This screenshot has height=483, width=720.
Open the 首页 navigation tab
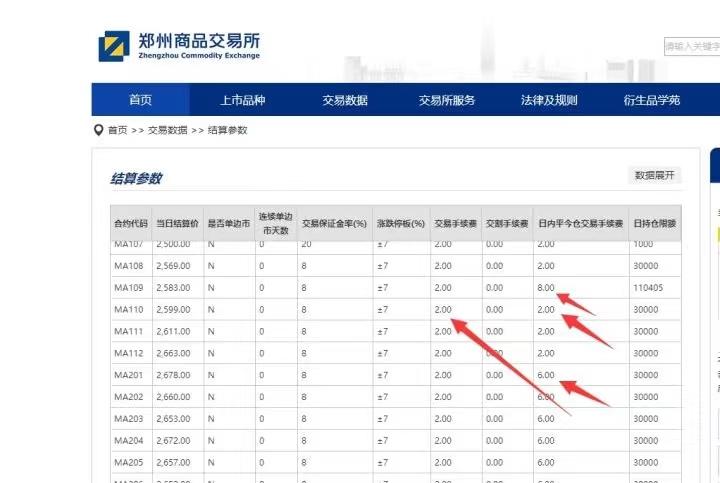click(x=141, y=100)
